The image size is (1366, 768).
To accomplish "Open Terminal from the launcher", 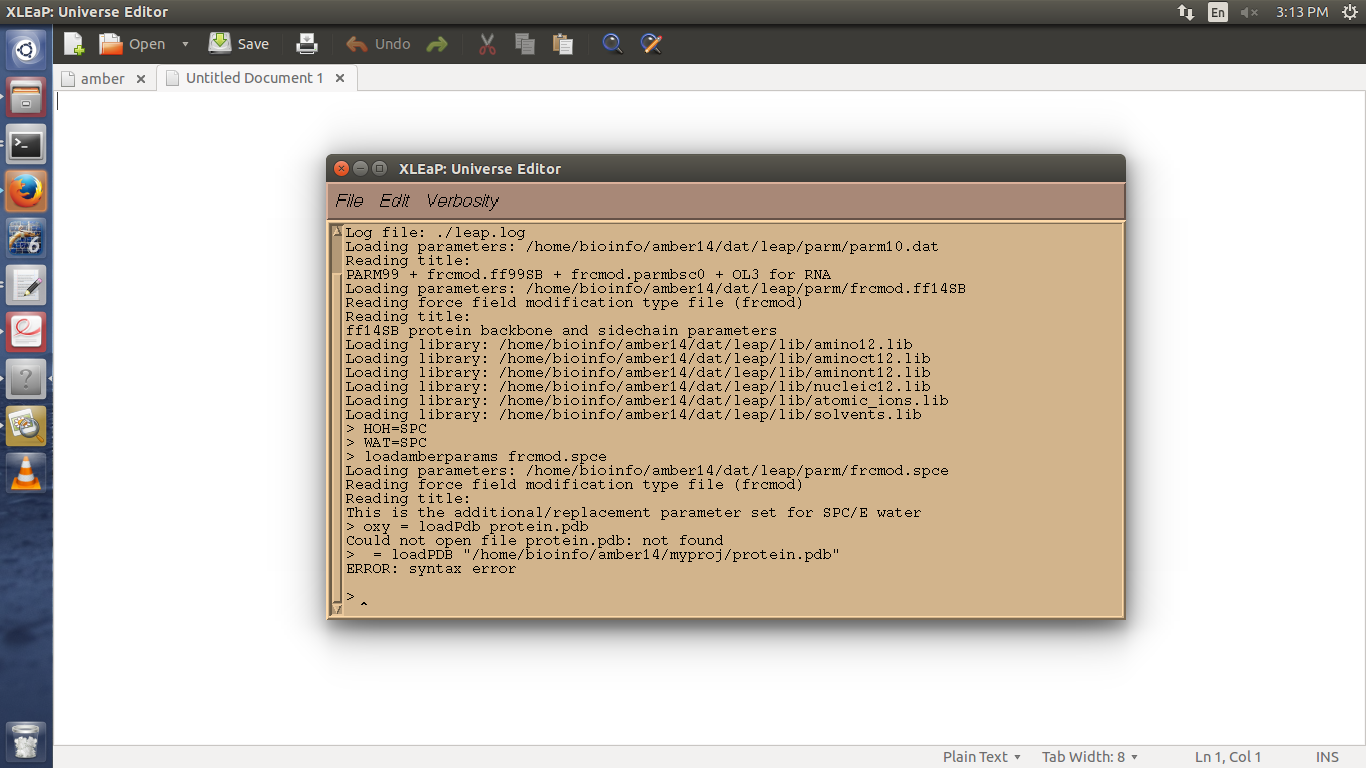I will pyautogui.click(x=26, y=144).
